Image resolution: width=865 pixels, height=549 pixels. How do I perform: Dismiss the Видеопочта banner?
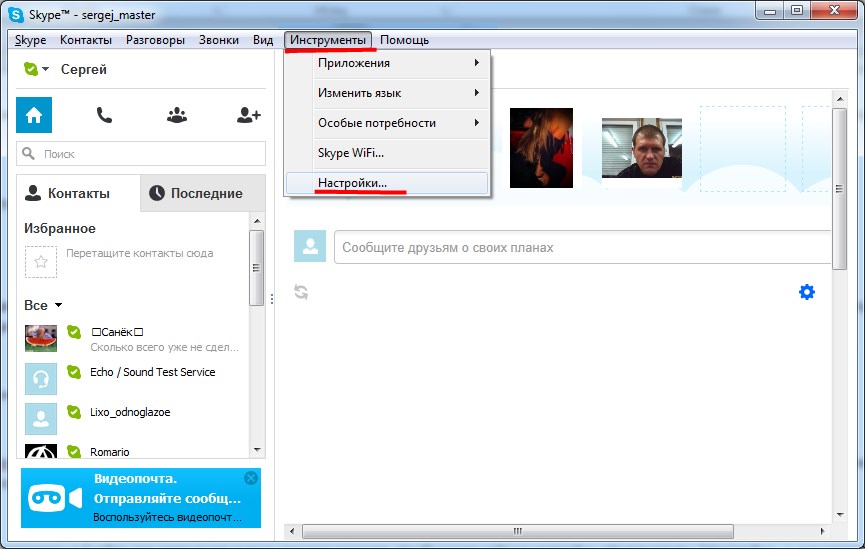coord(250,478)
